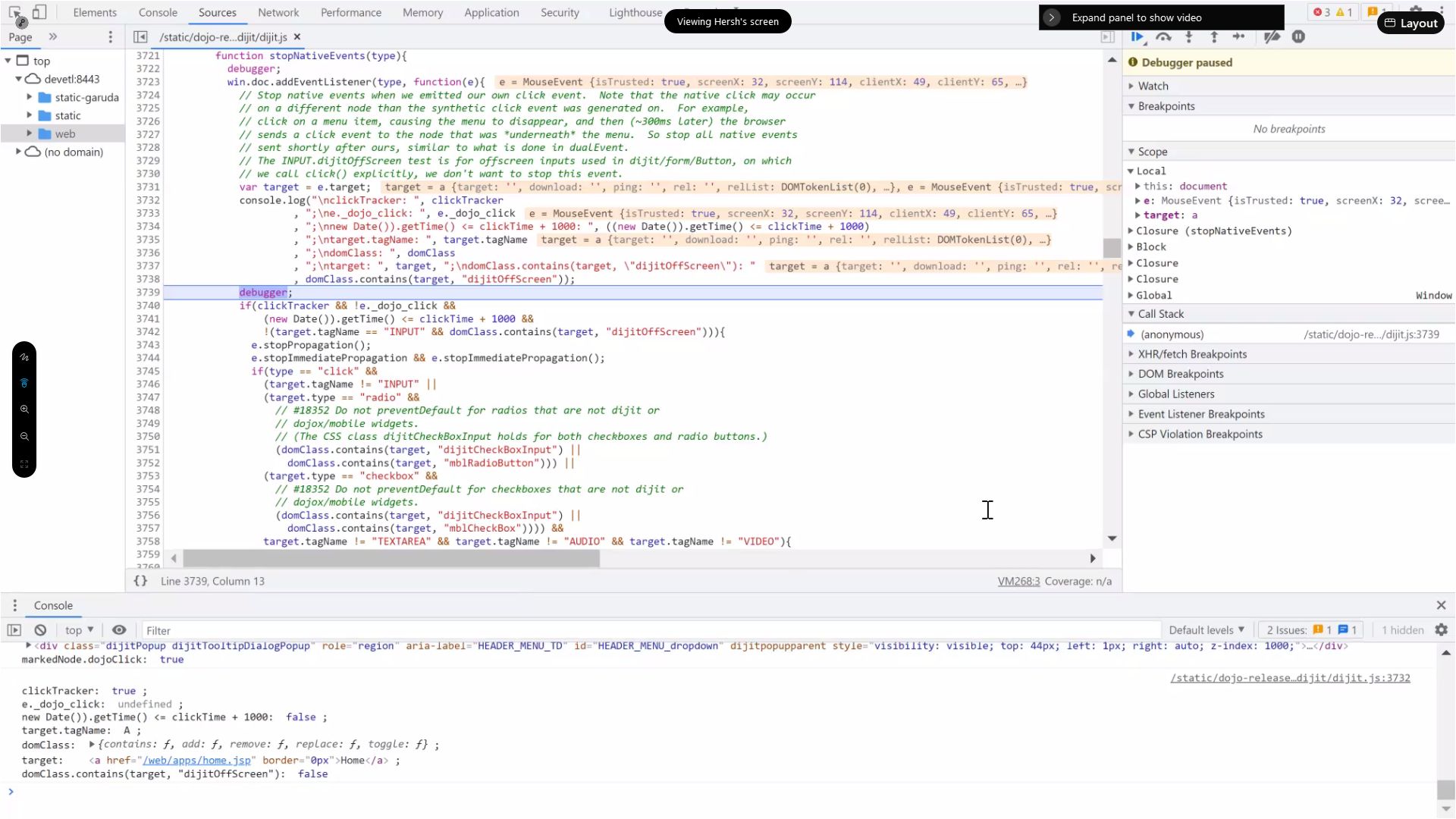Open the Default levels dropdown
Image resolution: width=1456 pixels, height=819 pixels.
pyautogui.click(x=1206, y=630)
